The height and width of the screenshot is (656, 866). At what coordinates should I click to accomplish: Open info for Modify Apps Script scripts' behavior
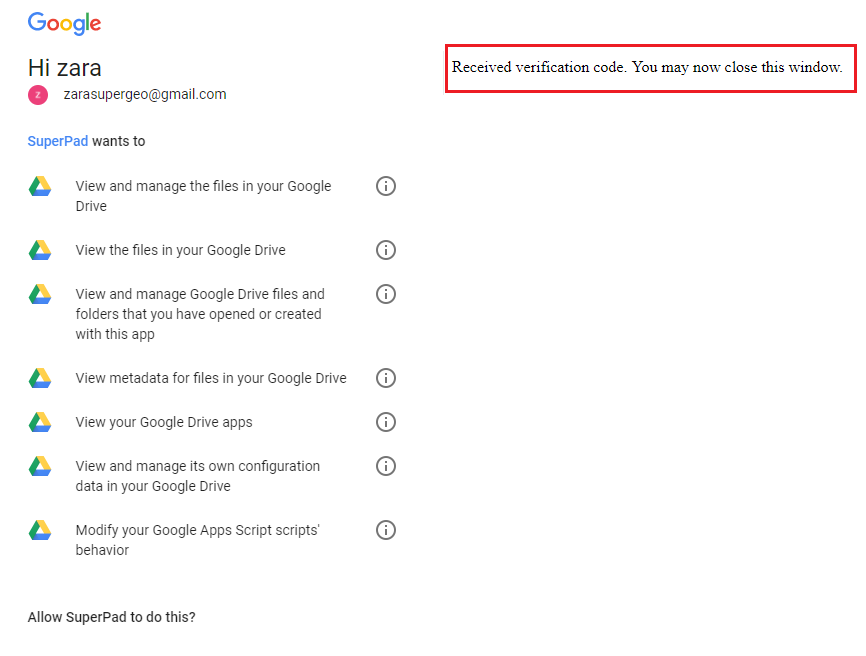pyautogui.click(x=386, y=530)
